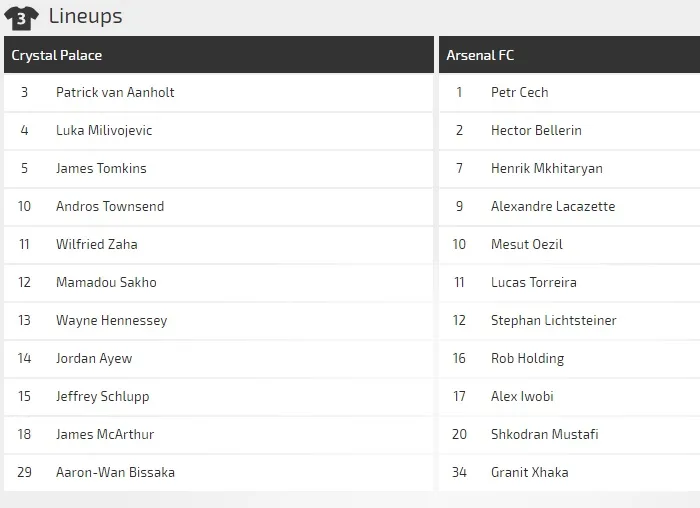Open James Tomkins player profile
Viewport: 700px width, 508px height.
101,168
